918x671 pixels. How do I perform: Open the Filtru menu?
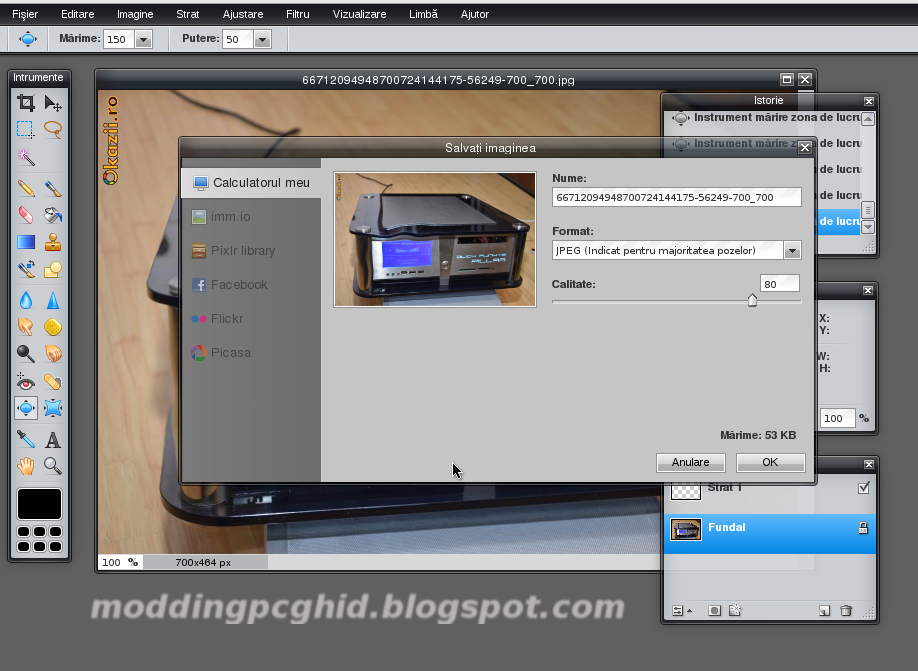click(x=300, y=14)
